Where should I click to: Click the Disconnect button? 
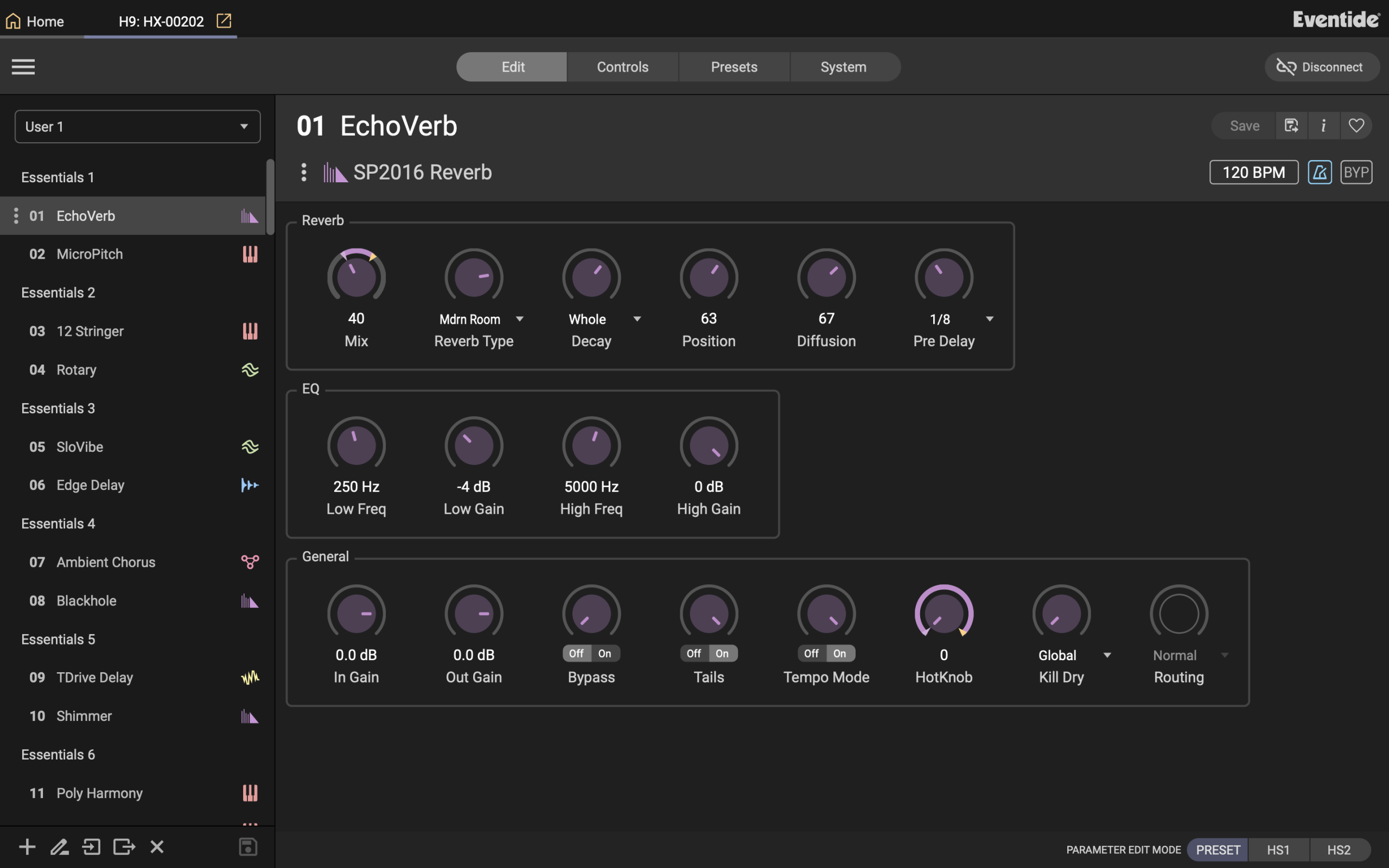click(x=1322, y=67)
